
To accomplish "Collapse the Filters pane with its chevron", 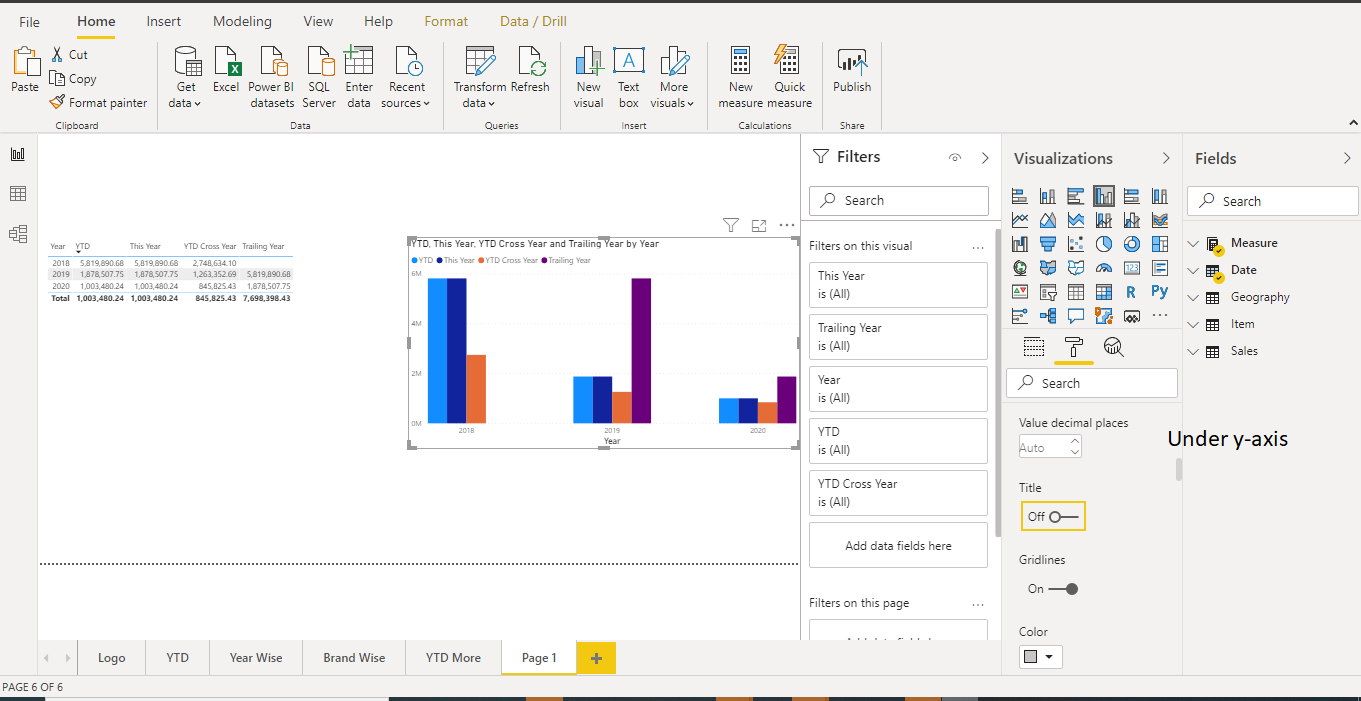I will tap(985, 158).
